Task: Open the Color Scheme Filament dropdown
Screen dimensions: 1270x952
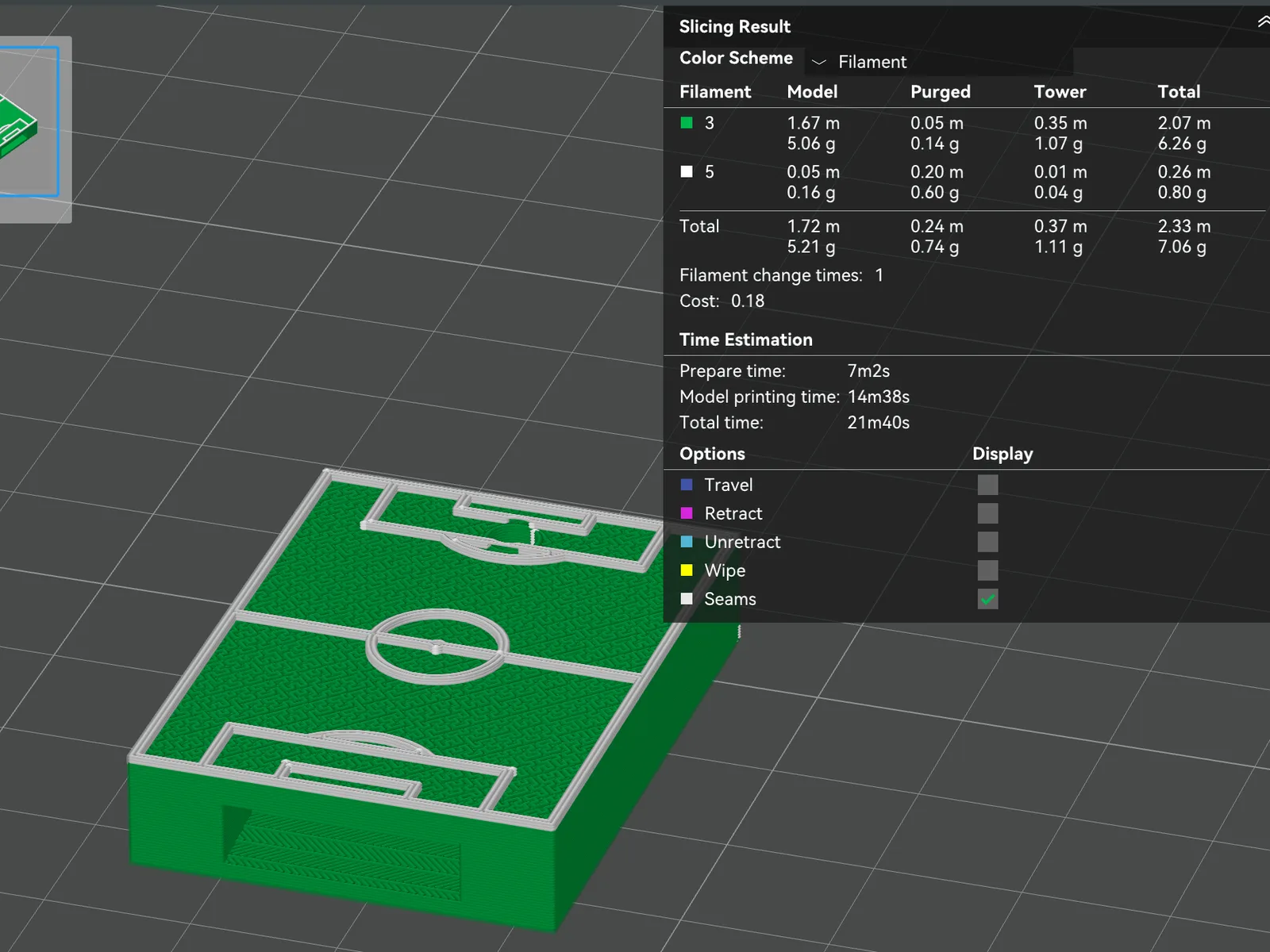Action: 939,62
